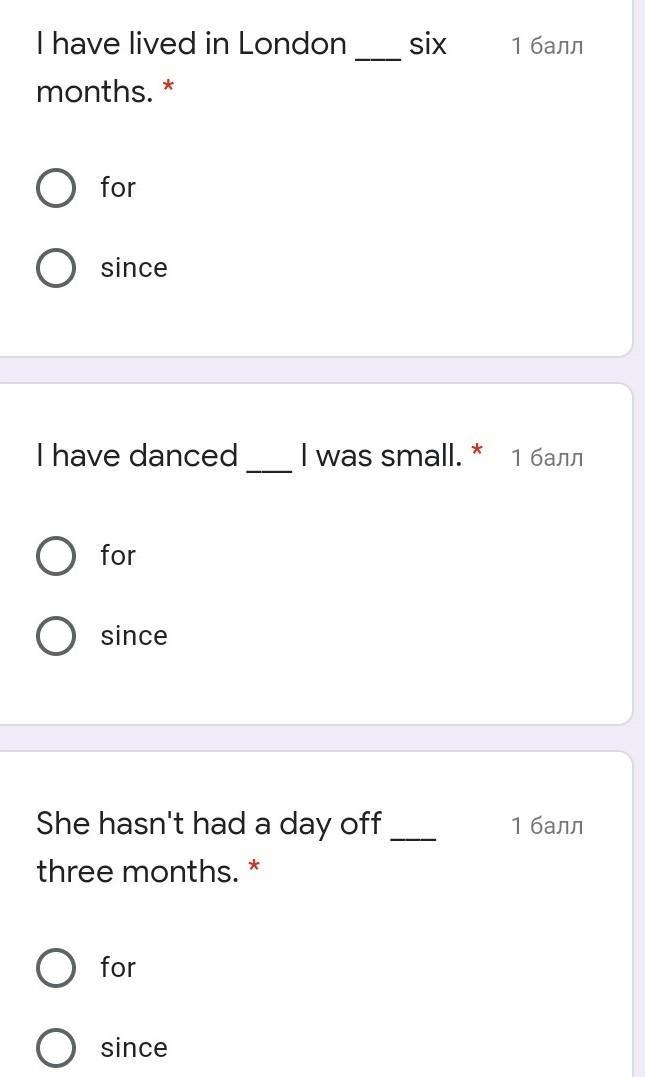
Task: Click "1 балл" beside the London question
Action: (546, 46)
